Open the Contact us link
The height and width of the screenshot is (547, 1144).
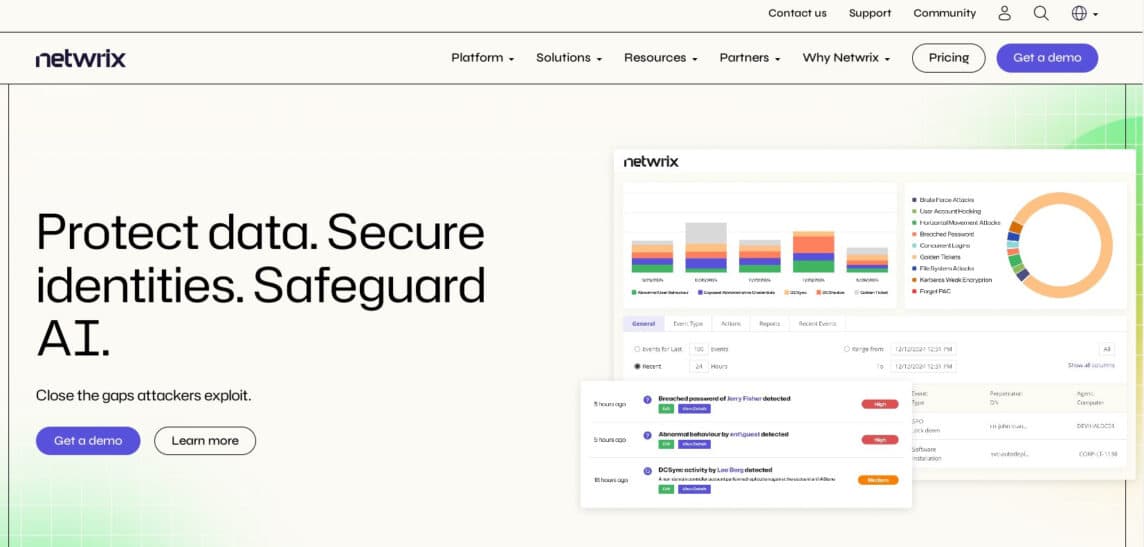(x=797, y=13)
